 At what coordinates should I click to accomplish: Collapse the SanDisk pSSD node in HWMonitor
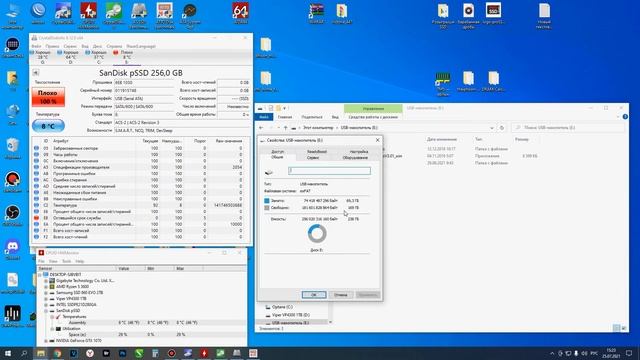(46, 311)
